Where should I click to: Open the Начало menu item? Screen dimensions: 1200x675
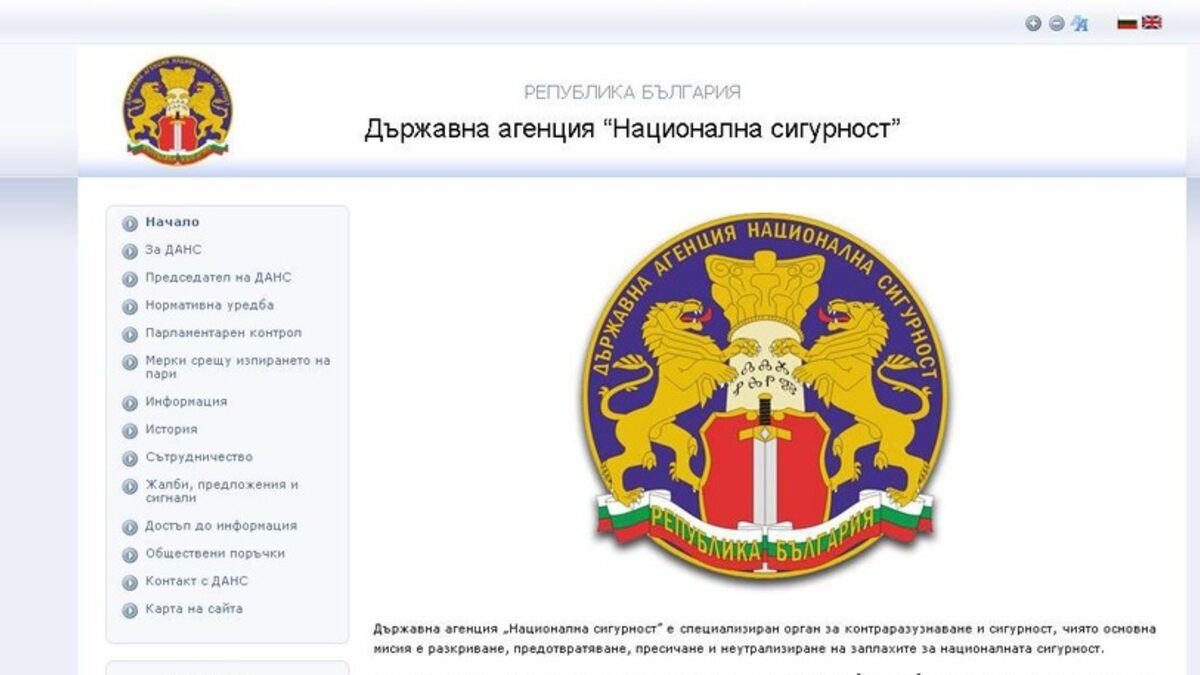172,222
